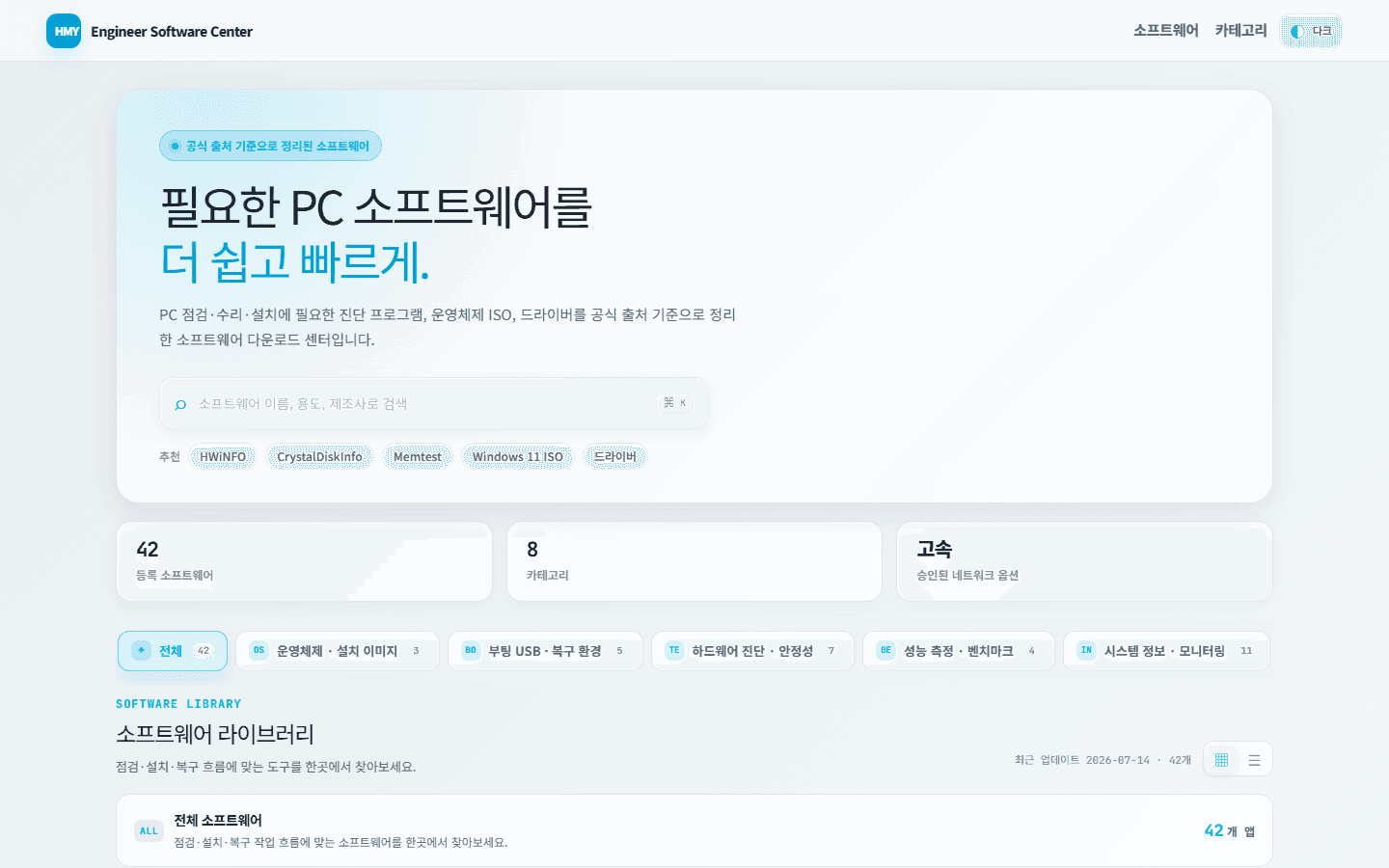The height and width of the screenshot is (868, 1389).
Task: Click the IN badge icon
Action: coord(1086,650)
